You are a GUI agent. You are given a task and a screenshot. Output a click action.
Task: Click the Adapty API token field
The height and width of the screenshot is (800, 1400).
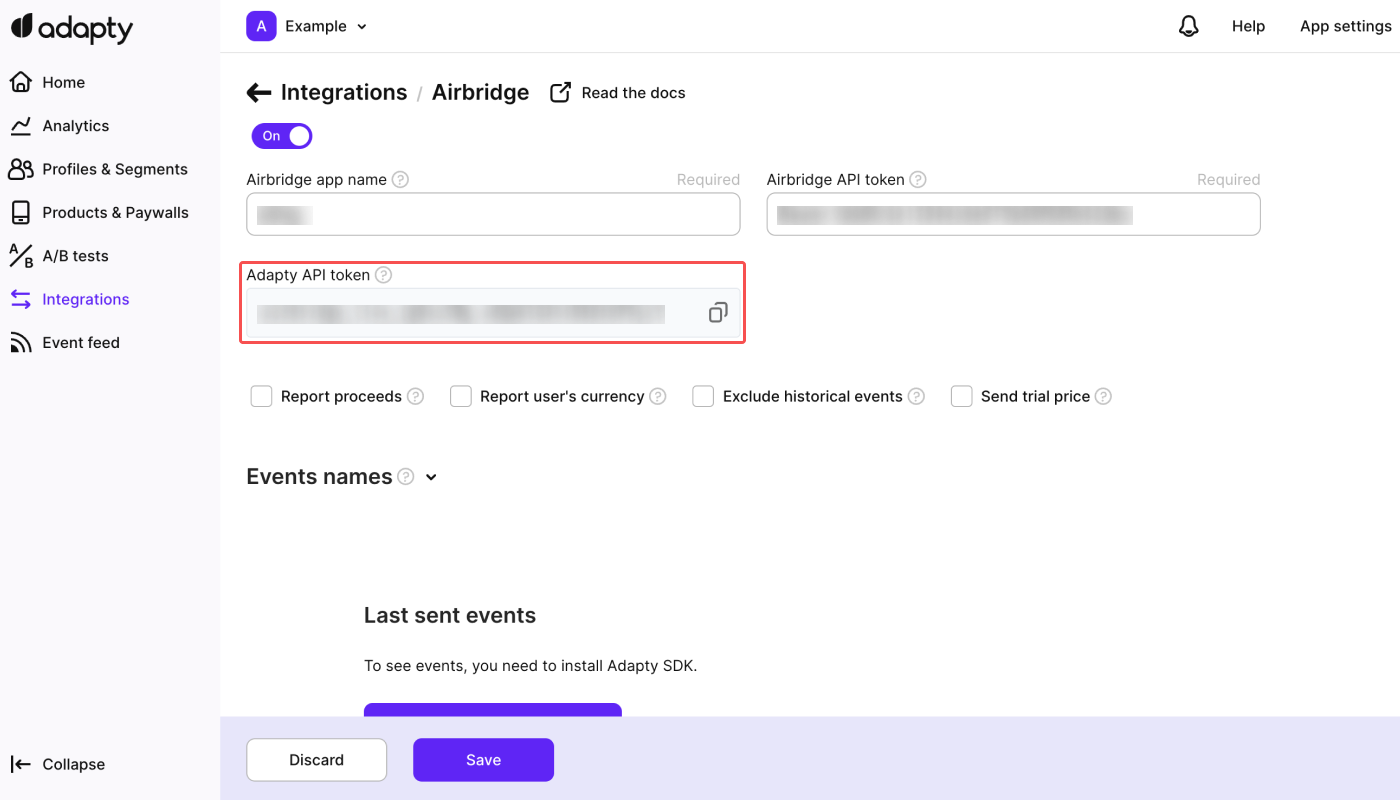493,313
